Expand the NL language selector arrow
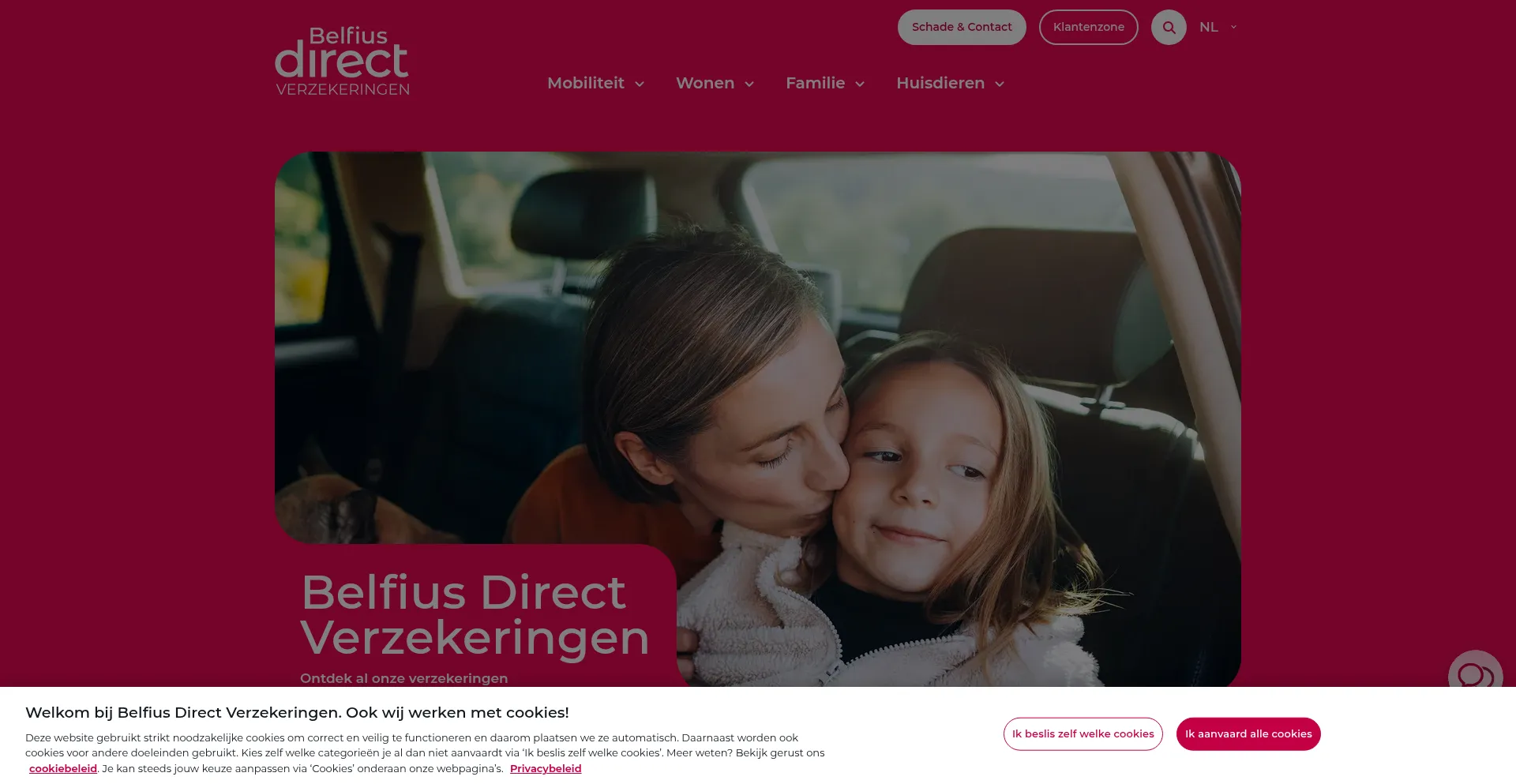 click(1233, 27)
